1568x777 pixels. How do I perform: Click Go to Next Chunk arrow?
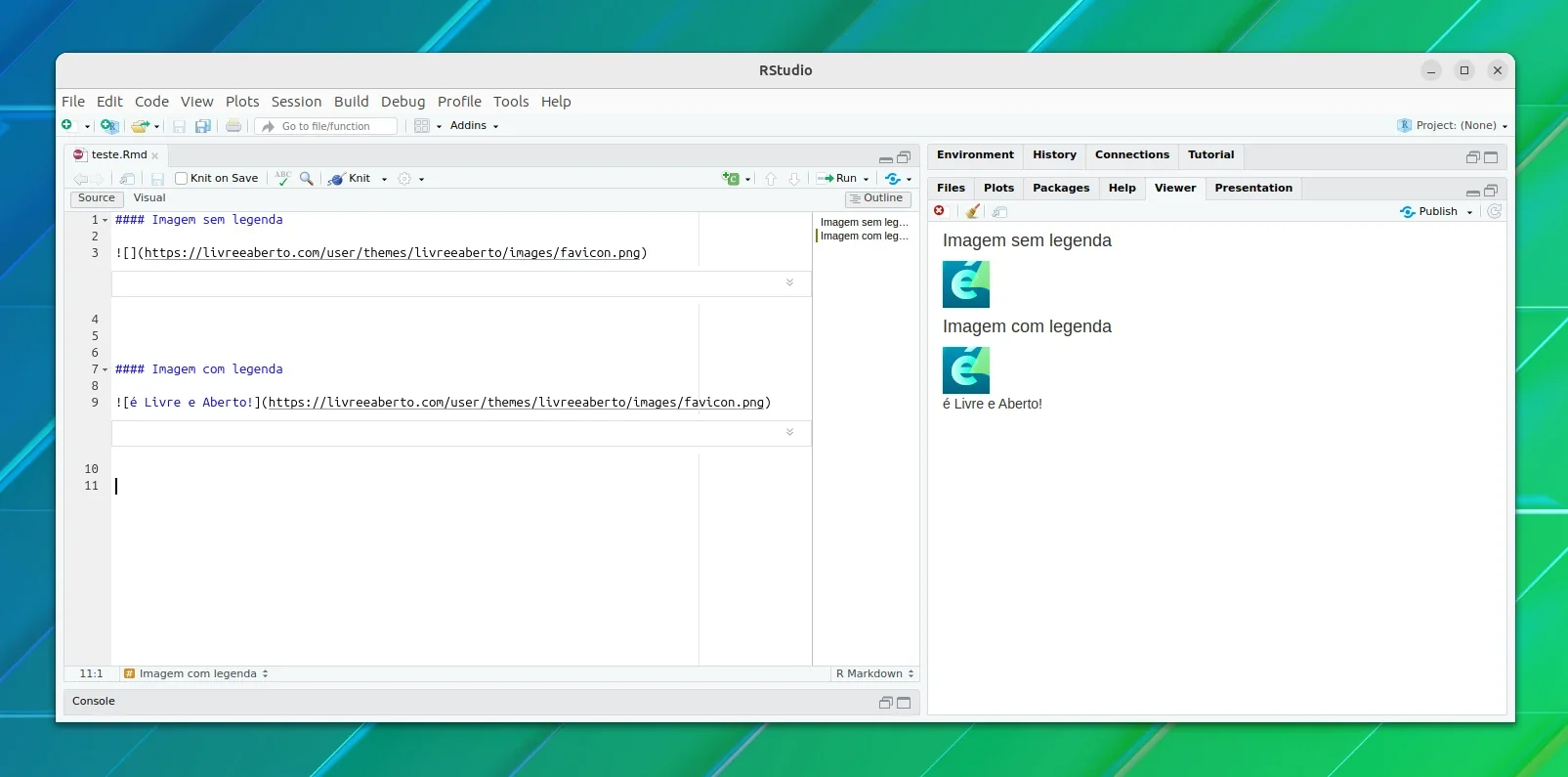pyautogui.click(x=794, y=179)
